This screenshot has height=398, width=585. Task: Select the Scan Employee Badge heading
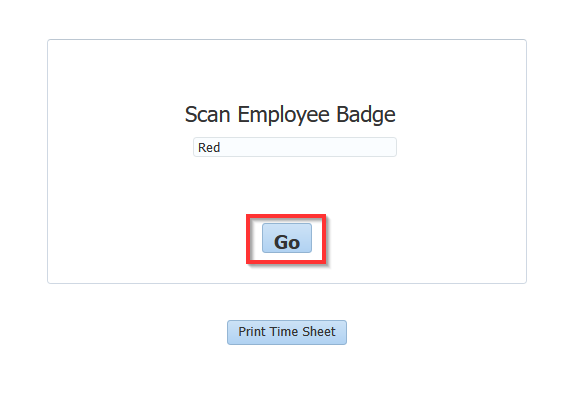(x=290, y=114)
